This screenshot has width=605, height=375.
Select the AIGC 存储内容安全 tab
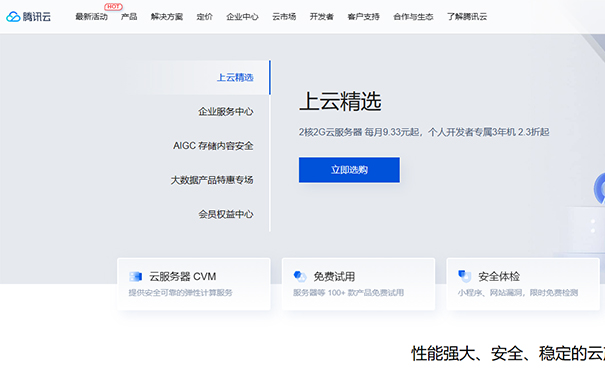(x=213, y=146)
